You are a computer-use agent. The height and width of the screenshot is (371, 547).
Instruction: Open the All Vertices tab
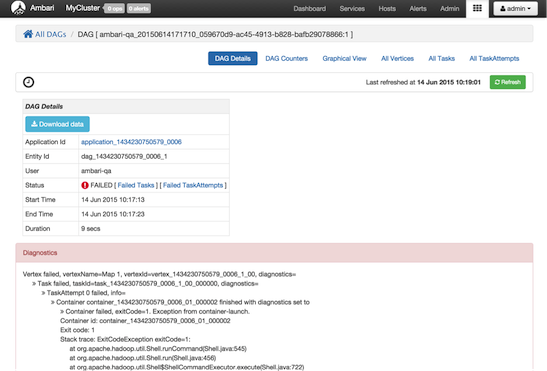point(397,59)
